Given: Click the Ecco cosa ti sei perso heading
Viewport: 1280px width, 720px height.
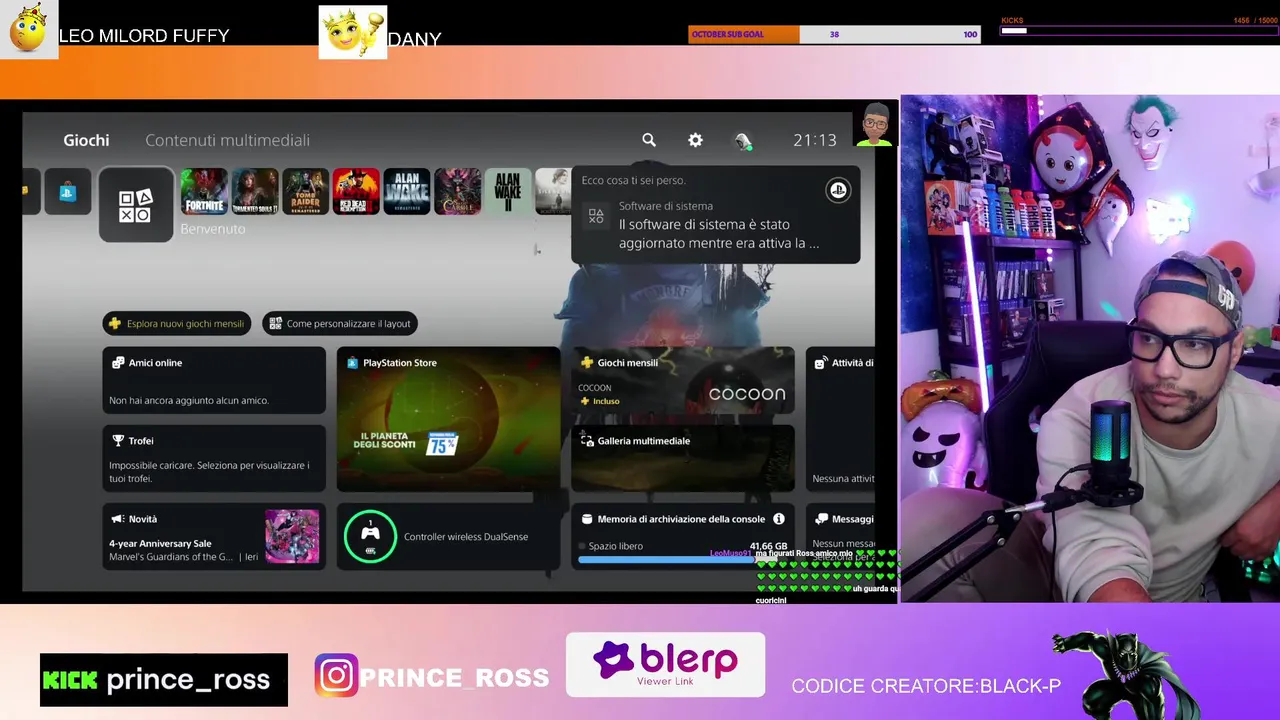Looking at the screenshot, I should [x=633, y=180].
